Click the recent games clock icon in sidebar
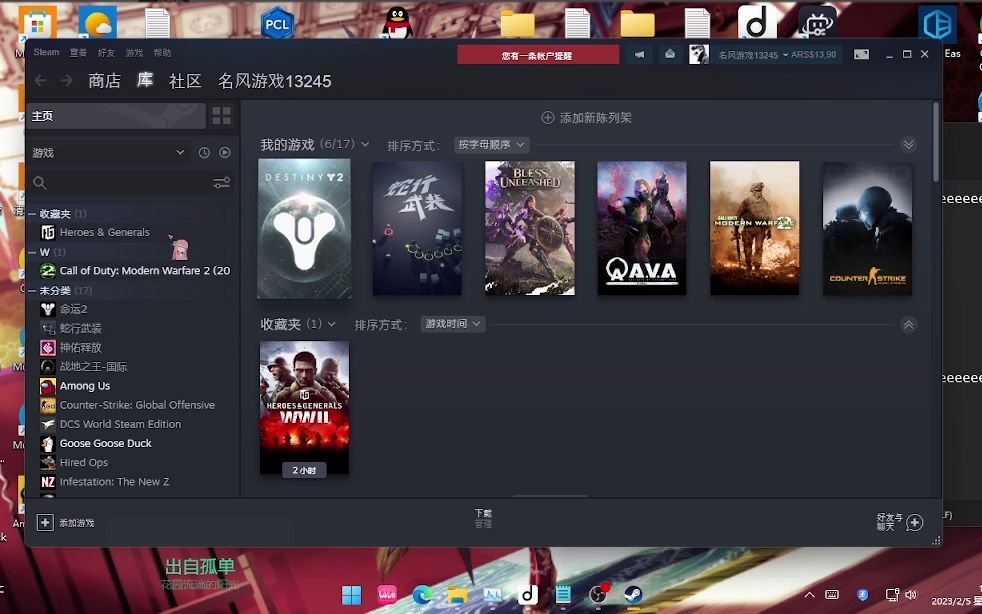The width and height of the screenshot is (982, 614). click(x=203, y=152)
